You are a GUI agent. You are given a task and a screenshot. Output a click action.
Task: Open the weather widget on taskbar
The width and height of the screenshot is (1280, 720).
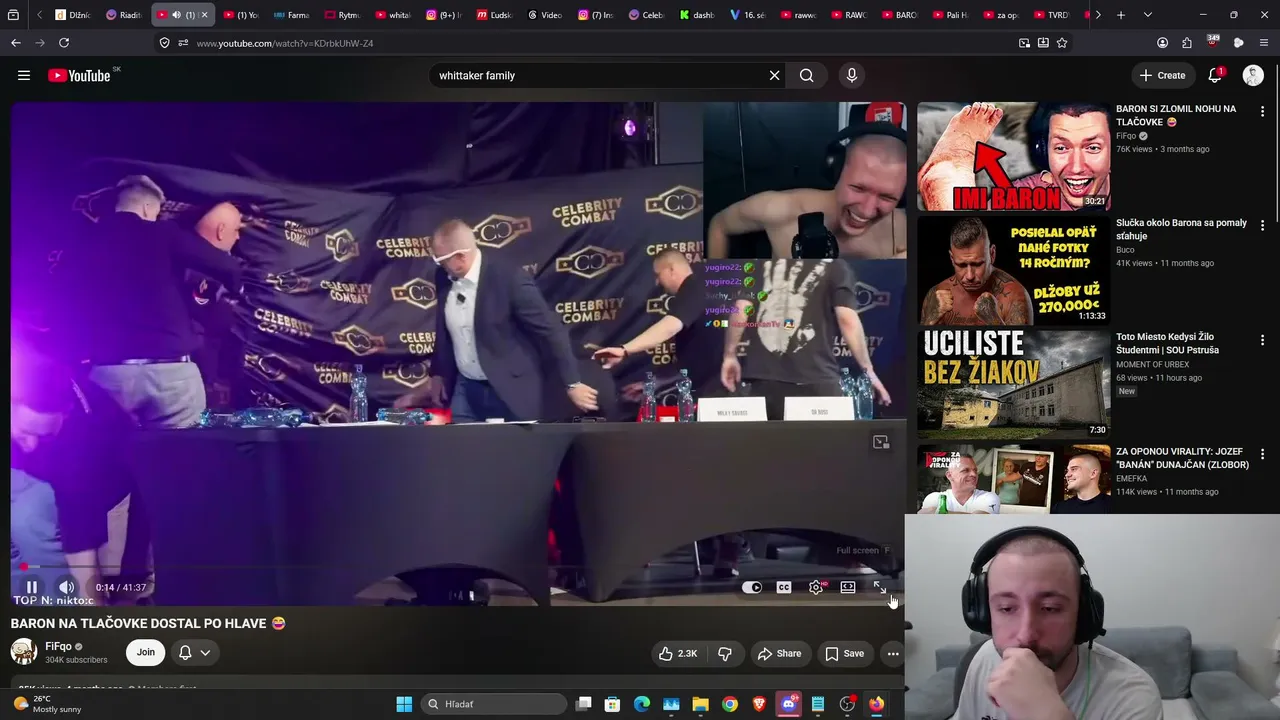tap(48, 704)
